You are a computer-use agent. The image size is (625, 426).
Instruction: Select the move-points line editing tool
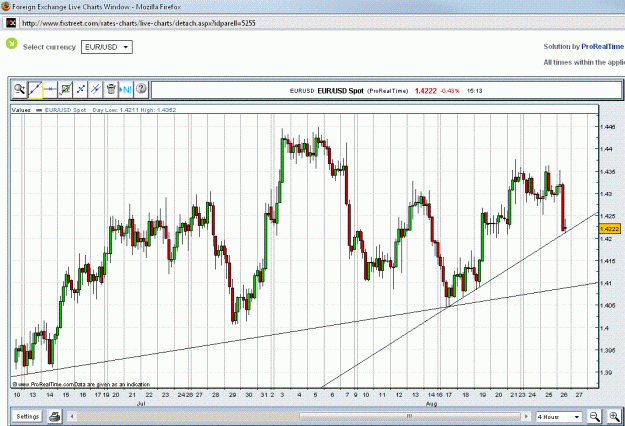pos(81,89)
